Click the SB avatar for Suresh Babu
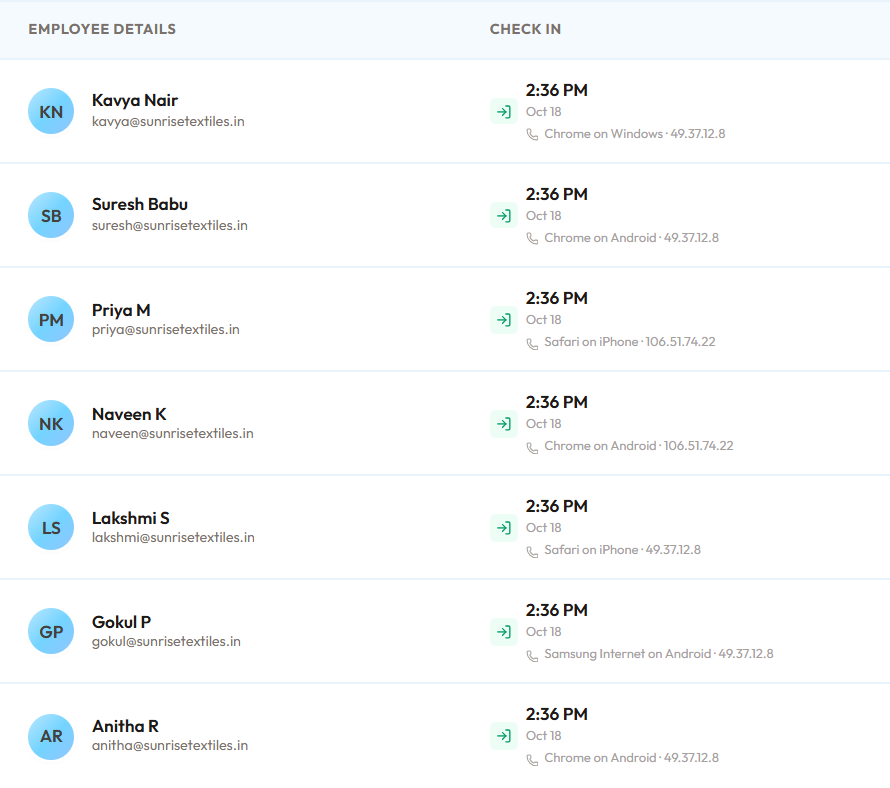 click(51, 215)
